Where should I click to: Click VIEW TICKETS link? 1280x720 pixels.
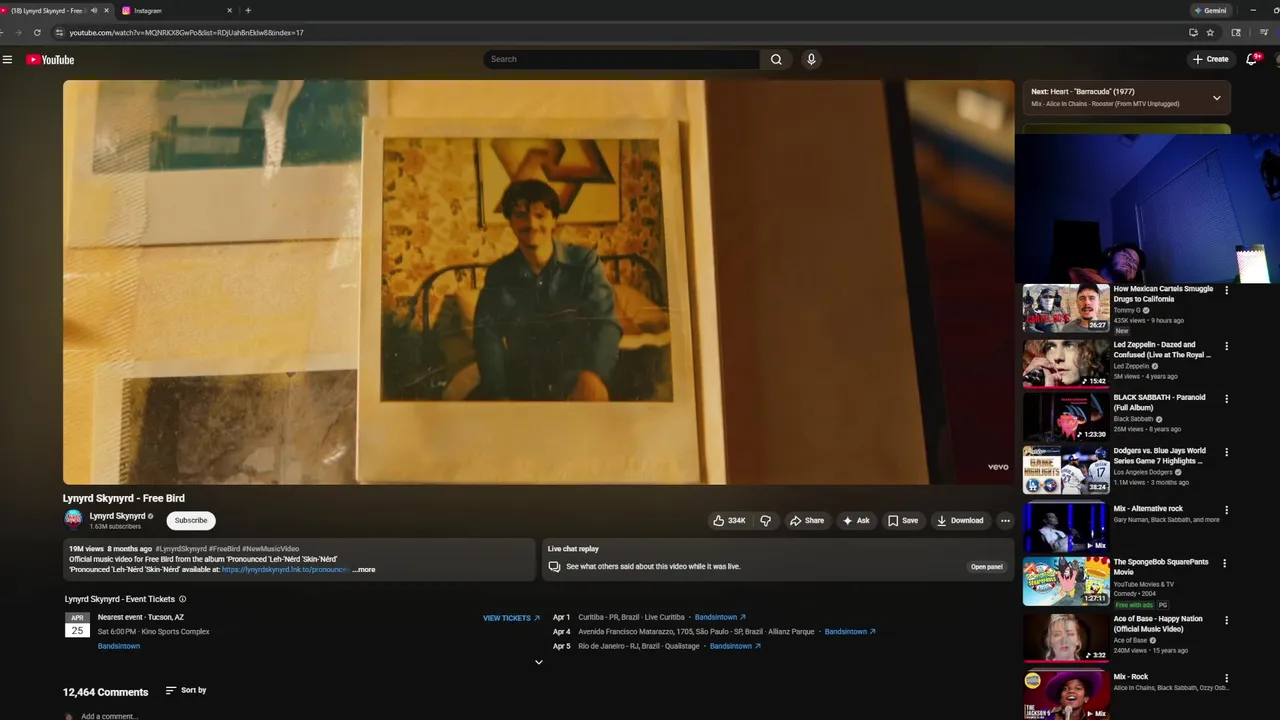[511, 618]
